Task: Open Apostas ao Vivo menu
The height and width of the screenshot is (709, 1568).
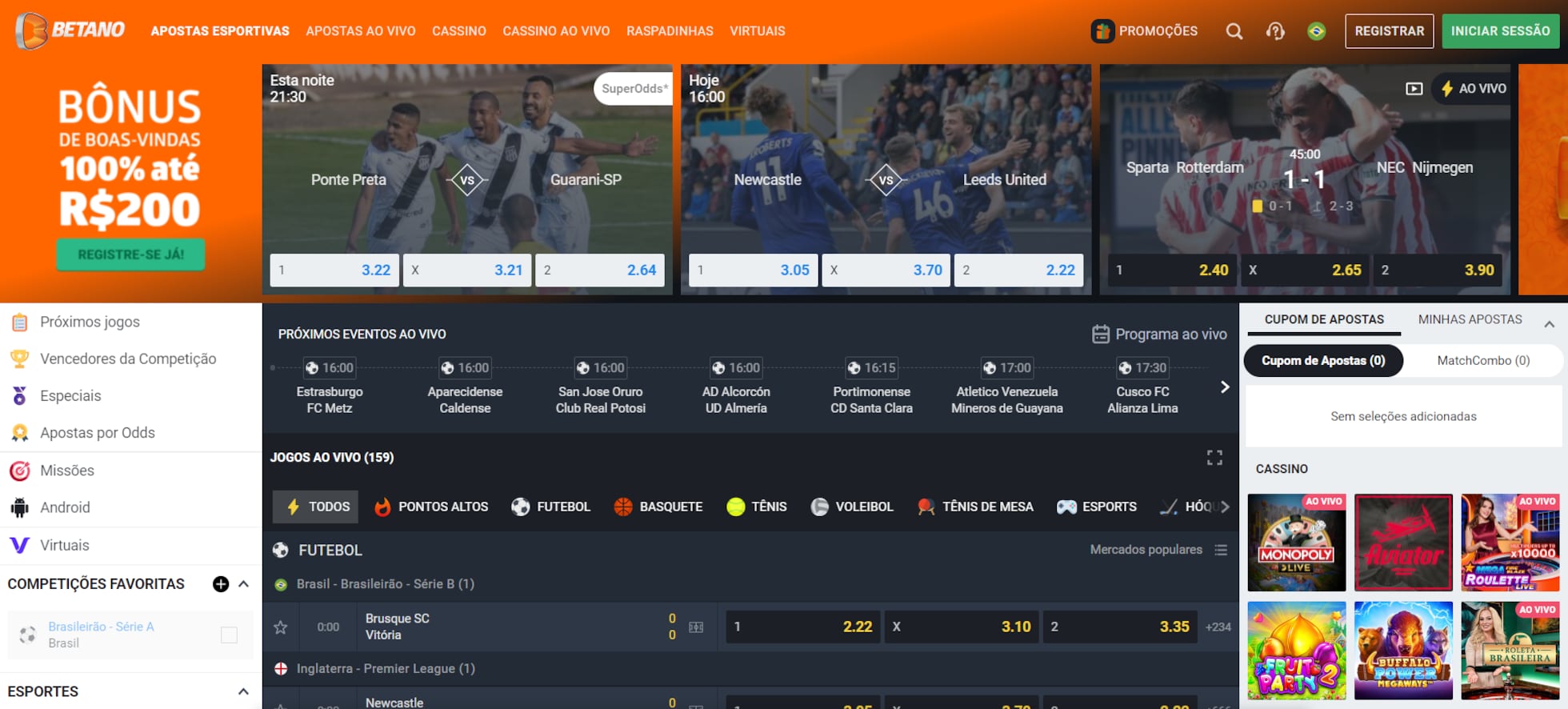Action: [x=361, y=31]
